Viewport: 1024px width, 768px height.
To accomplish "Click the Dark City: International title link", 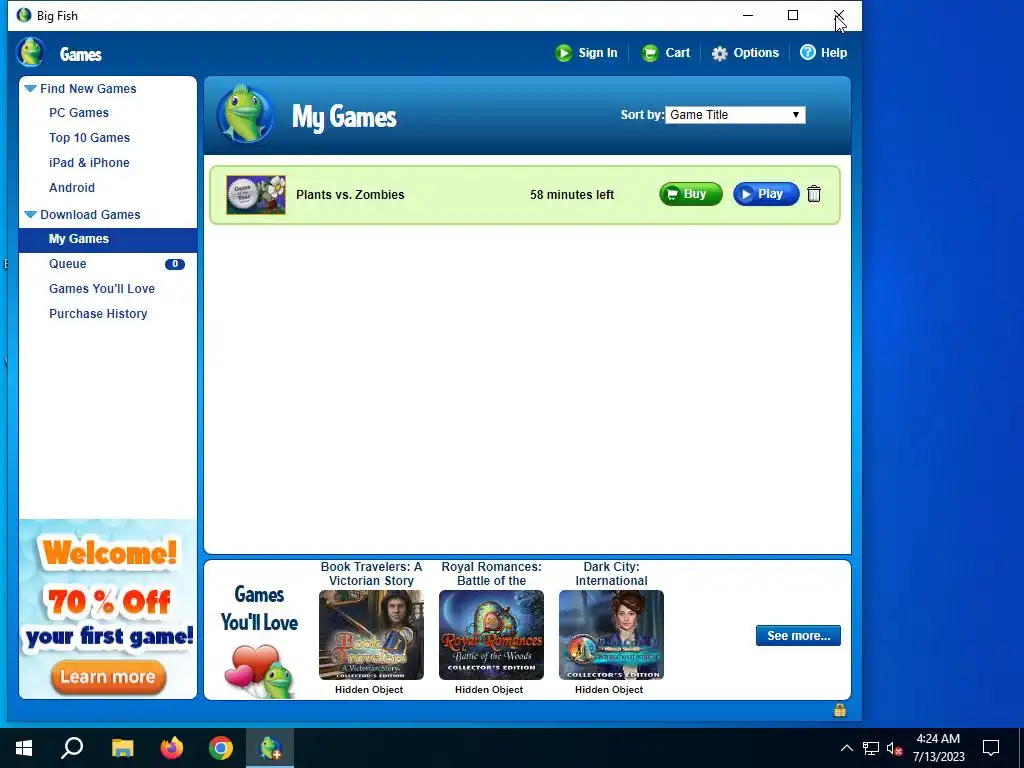I will 611,573.
